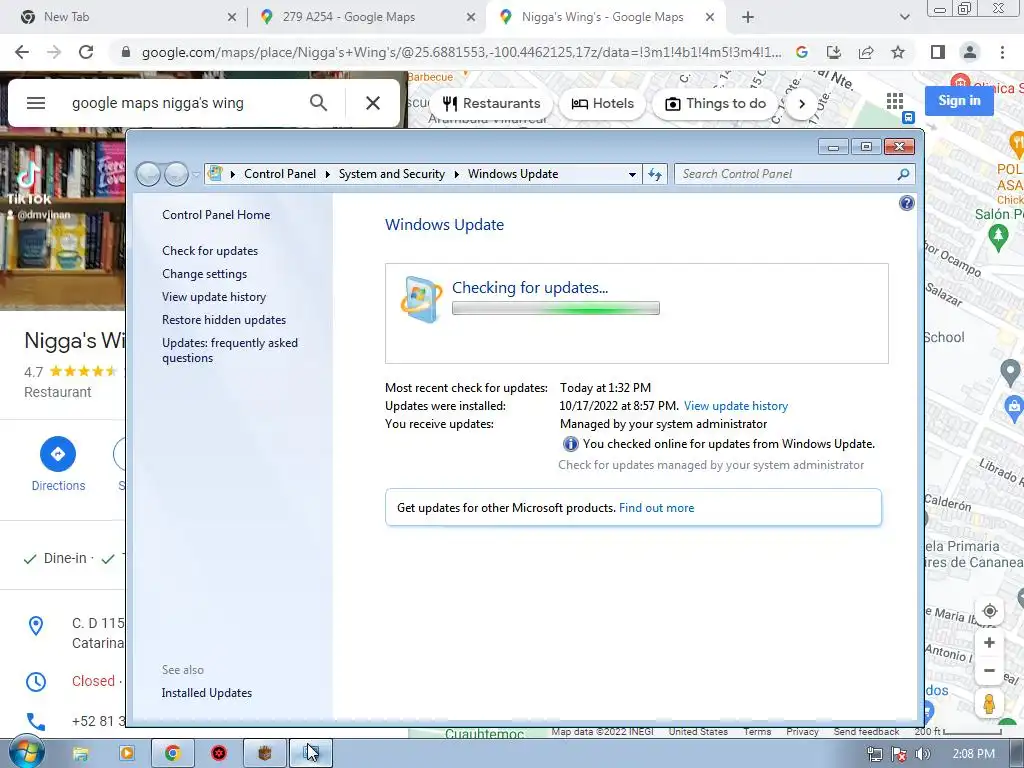The width and height of the screenshot is (1024, 768).
Task: Click the Directions icon in Maps
Action: [x=58, y=454]
